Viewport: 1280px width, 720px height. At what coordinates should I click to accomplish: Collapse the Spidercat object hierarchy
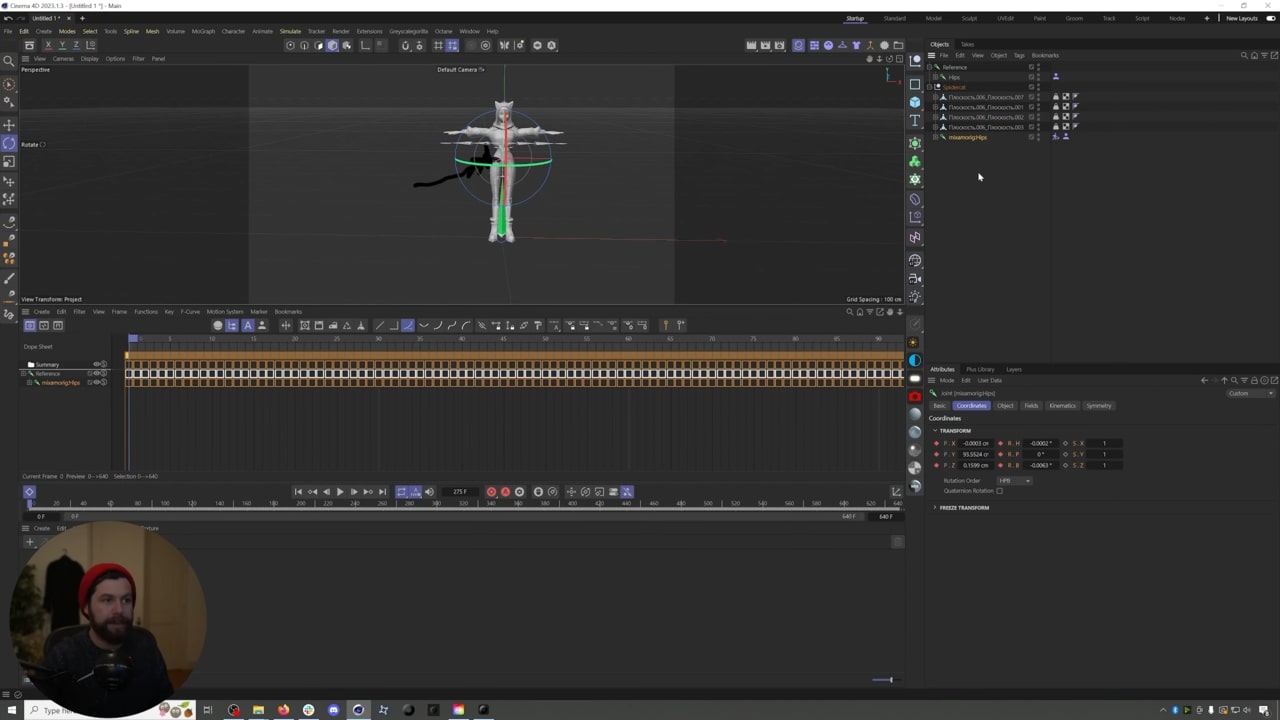tap(930, 87)
